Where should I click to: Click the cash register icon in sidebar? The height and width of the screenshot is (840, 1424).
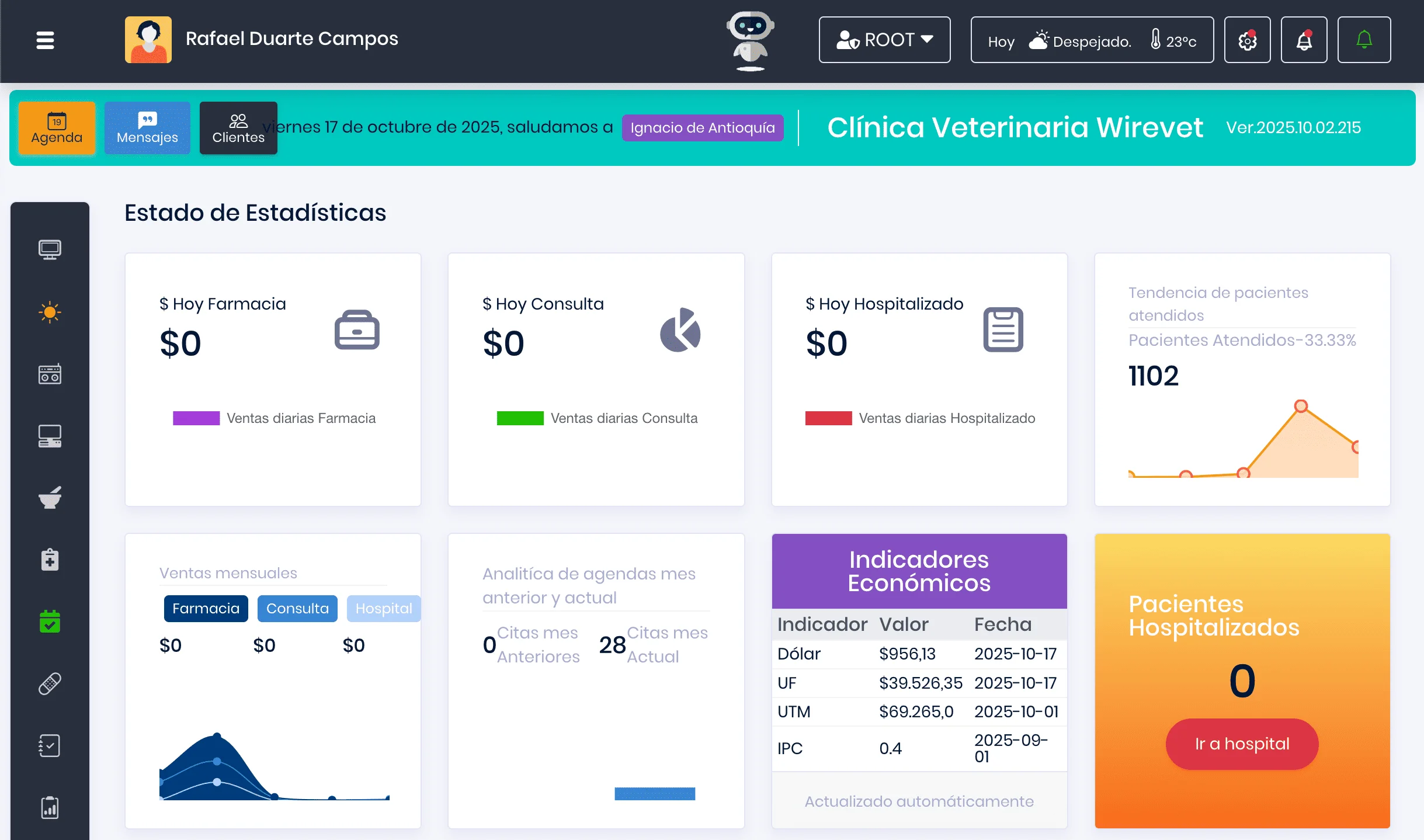coord(50,374)
